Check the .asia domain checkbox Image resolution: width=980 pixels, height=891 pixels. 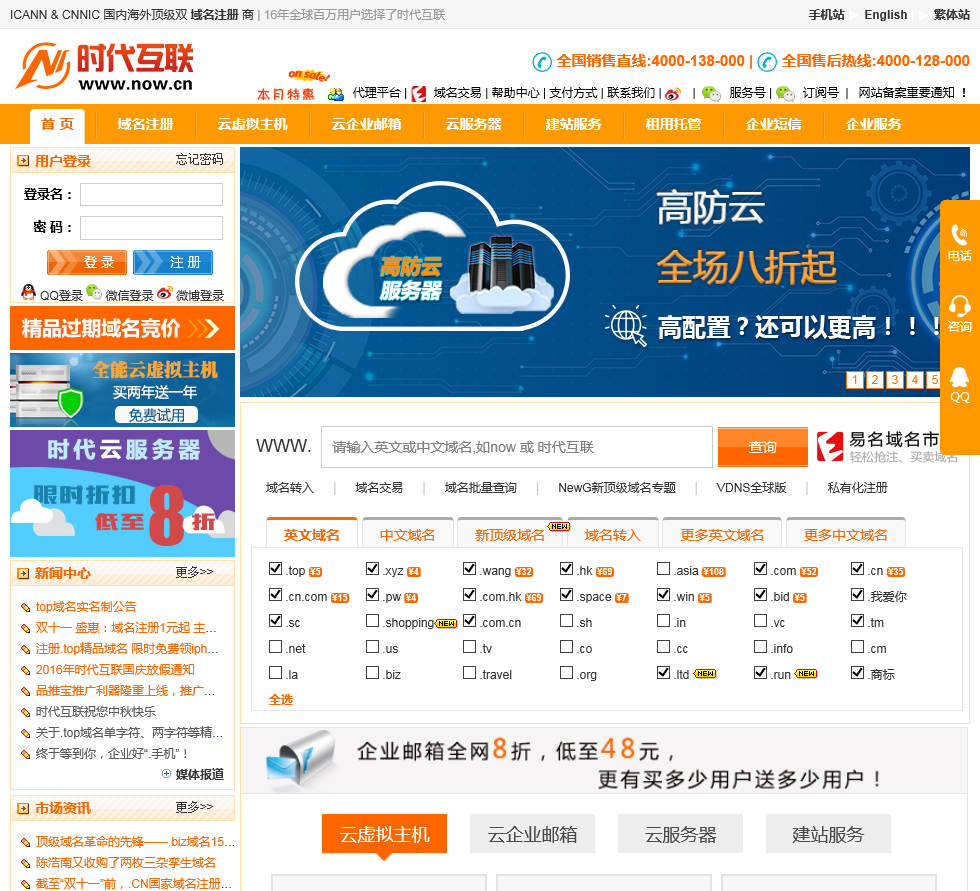(x=663, y=568)
